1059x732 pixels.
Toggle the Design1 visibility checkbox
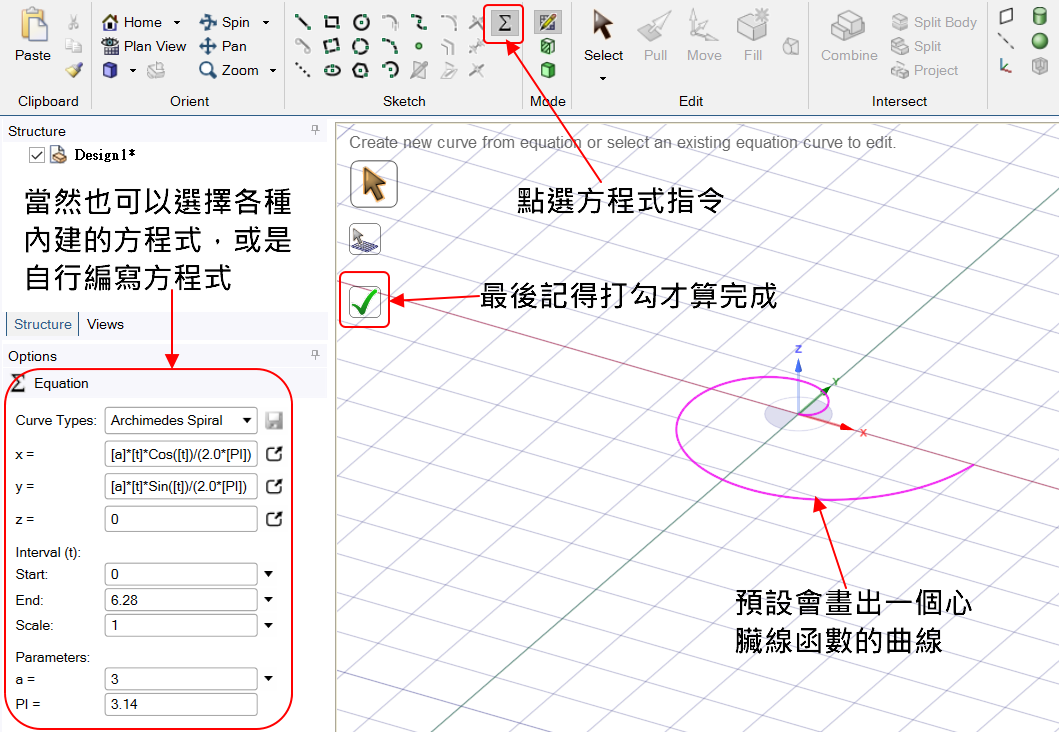click(x=36, y=155)
